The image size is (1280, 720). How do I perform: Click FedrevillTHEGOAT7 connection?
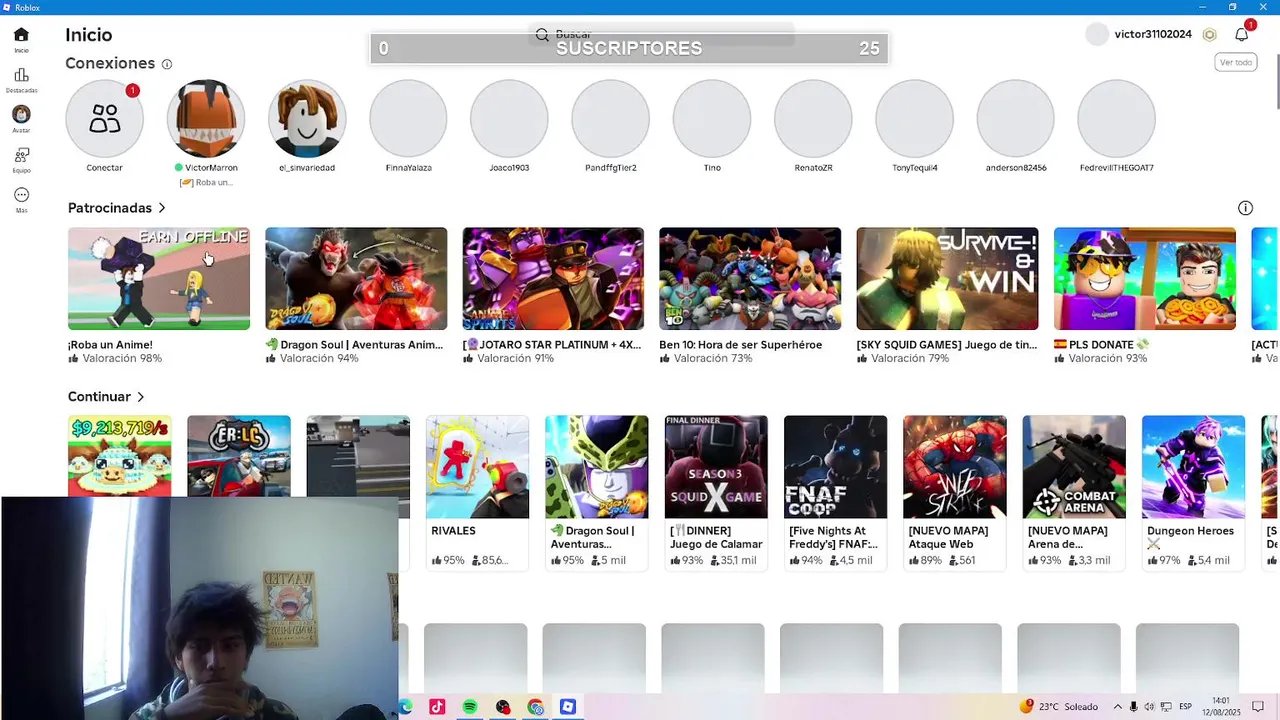[x=1116, y=119]
